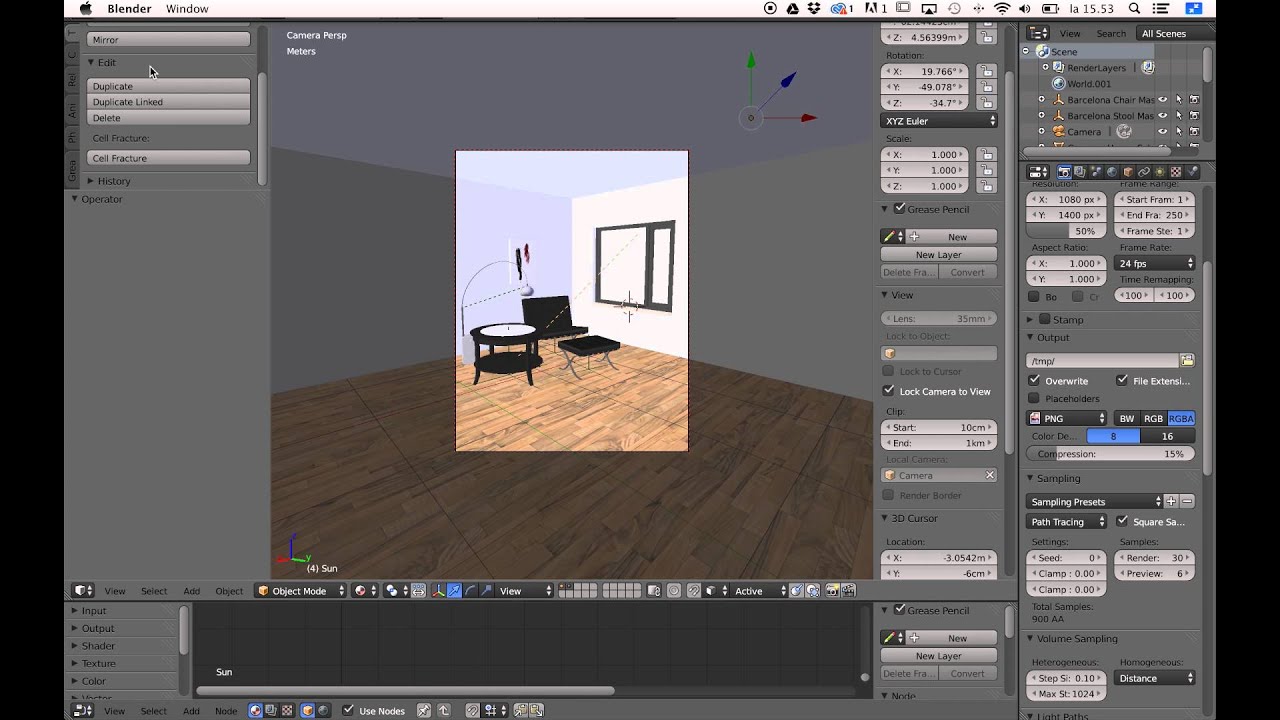1280x720 pixels.
Task: Click the pin node tree icon
Action: [x=424, y=710]
